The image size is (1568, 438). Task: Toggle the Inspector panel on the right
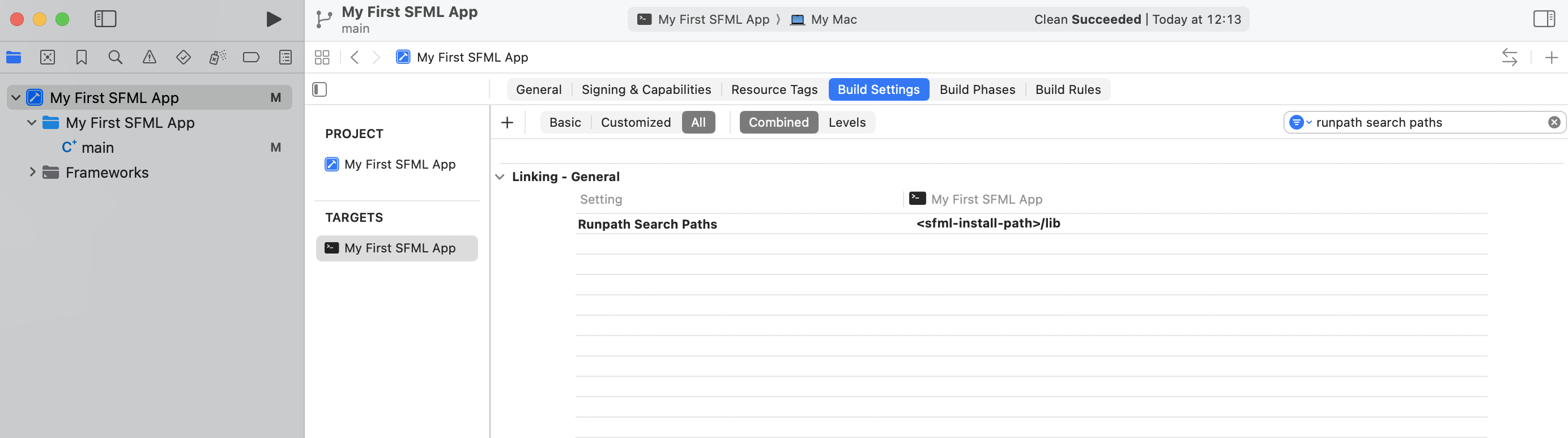pos(1544,18)
